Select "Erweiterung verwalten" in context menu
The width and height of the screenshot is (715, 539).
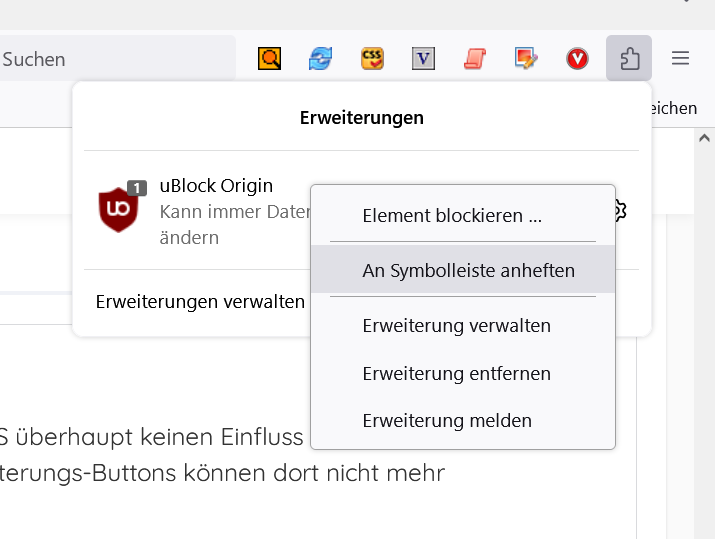(456, 325)
